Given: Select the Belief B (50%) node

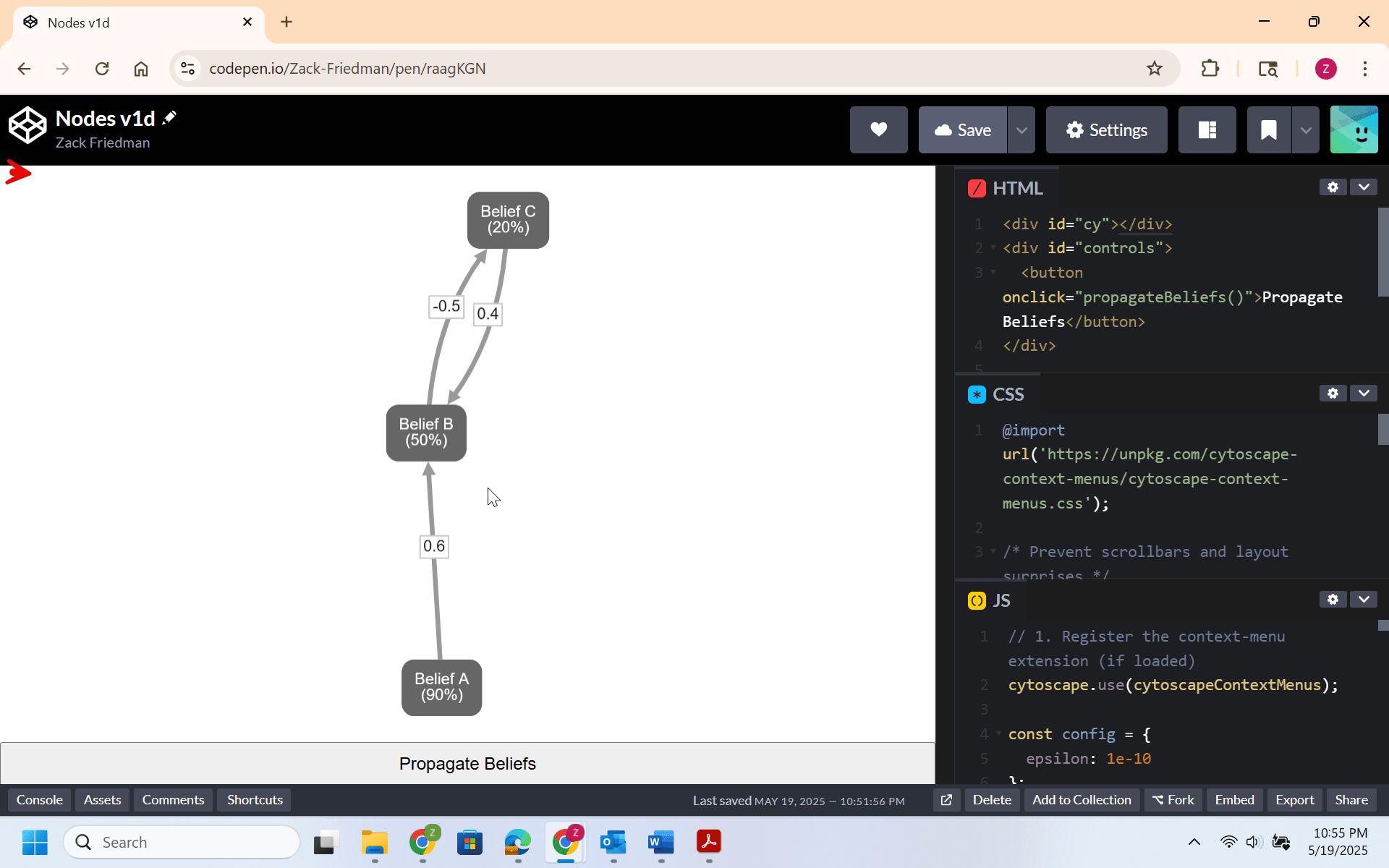Looking at the screenshot, I should click(426, 433).
